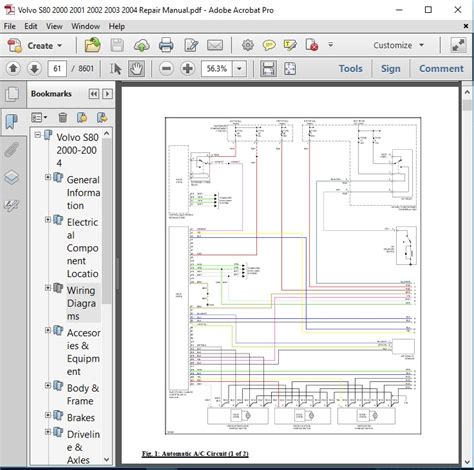The image size is (474, 470).
Task: Zoom out with minus button
Action: (167, 69)
